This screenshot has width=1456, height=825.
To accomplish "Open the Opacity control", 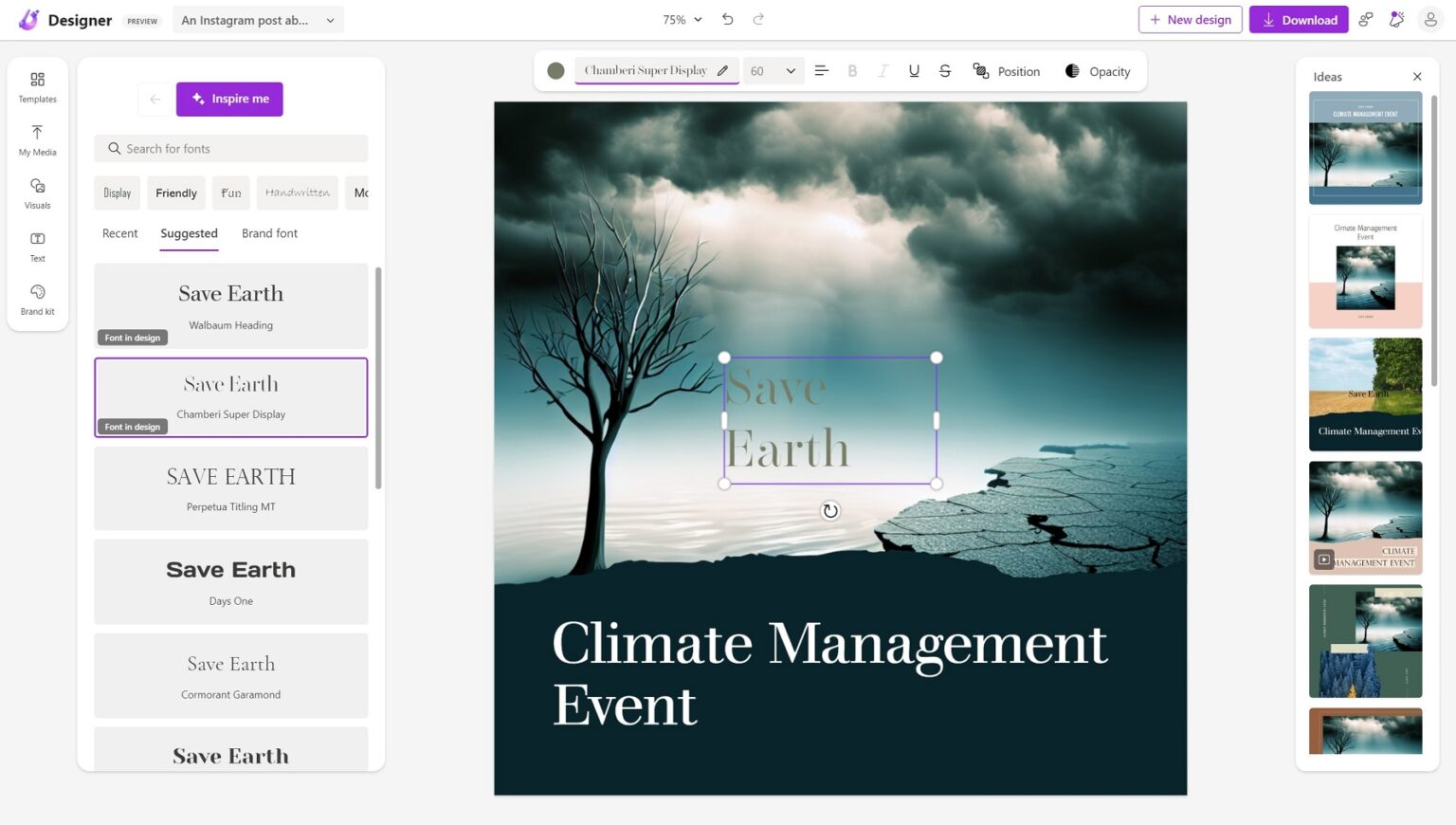I will 1098,71.
